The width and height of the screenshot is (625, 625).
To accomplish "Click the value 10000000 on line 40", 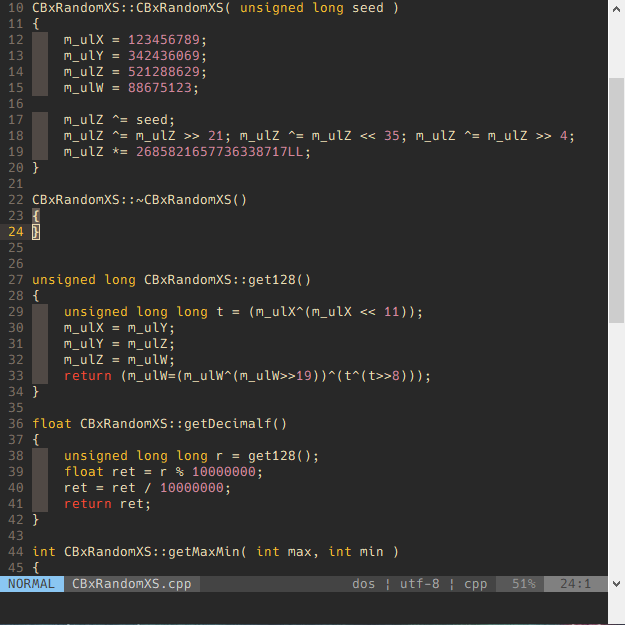I will (192, 487).
